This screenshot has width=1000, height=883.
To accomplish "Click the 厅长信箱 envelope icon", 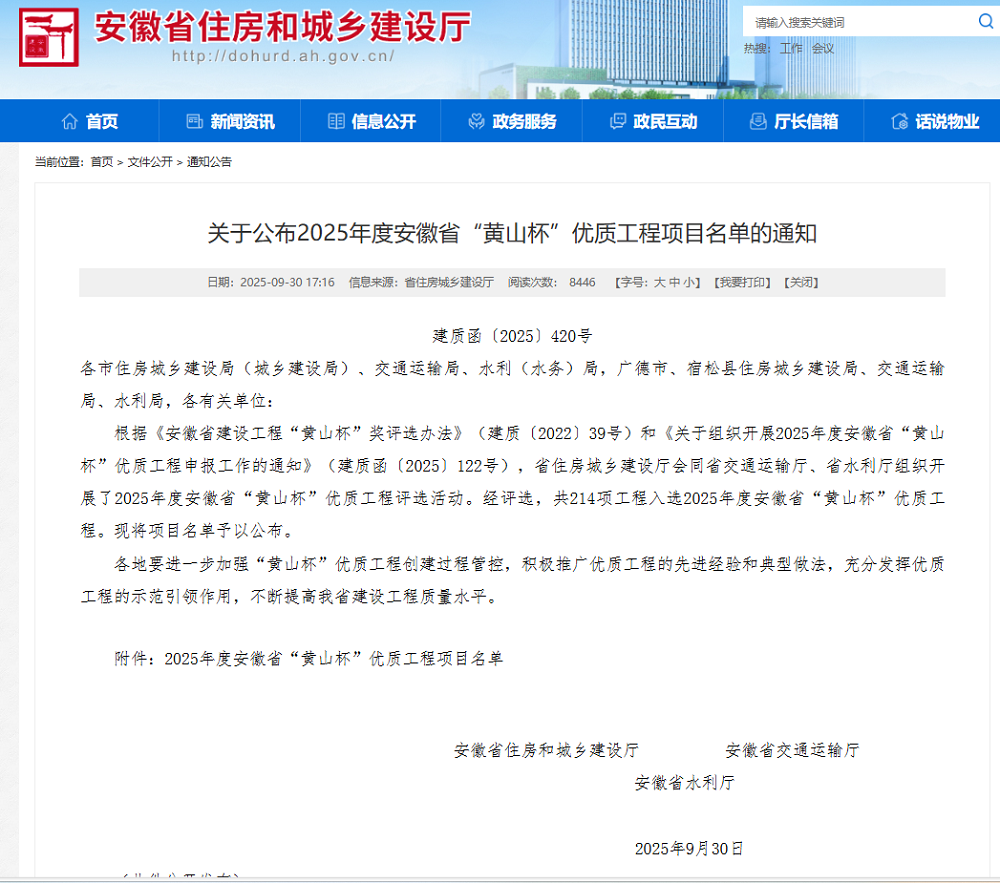I will click(x=756, y=120).
